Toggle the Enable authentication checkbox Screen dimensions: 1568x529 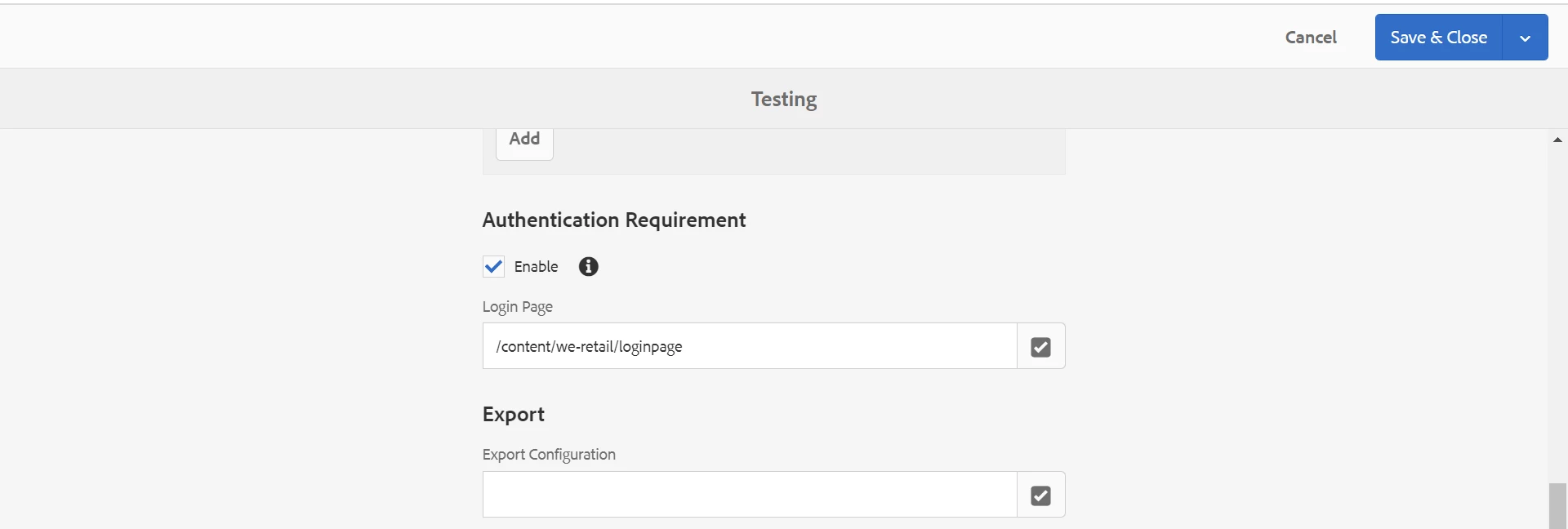[x=494, y=267]
